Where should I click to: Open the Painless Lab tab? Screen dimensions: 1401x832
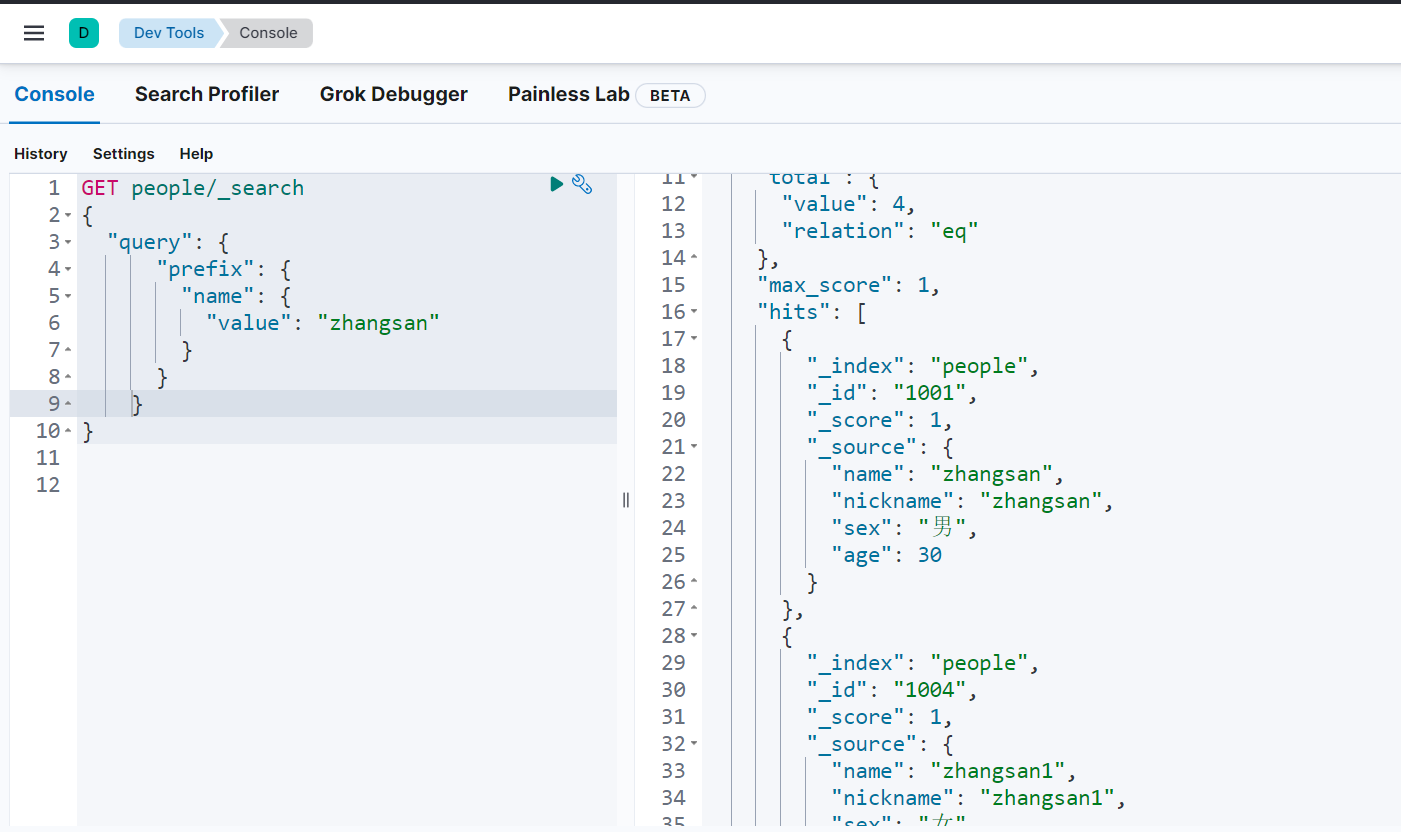tap(568, 94)
